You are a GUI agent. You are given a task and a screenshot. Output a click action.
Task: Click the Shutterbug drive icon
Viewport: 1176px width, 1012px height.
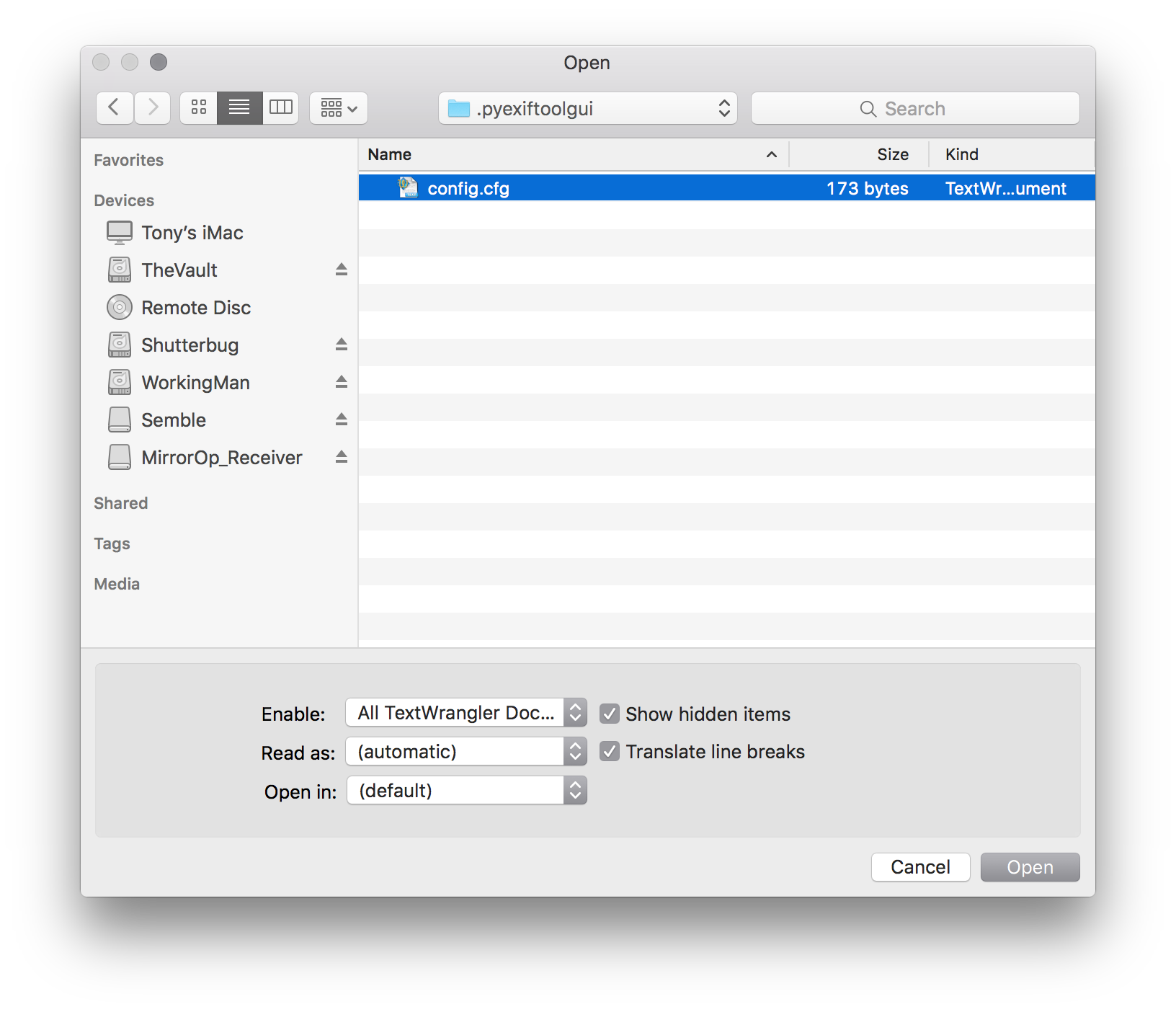[x=120, y=345]
